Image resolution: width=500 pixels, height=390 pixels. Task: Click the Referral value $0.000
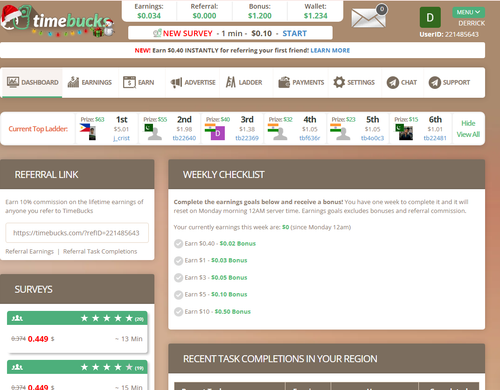pyautogui.click(x=204, y=16)
